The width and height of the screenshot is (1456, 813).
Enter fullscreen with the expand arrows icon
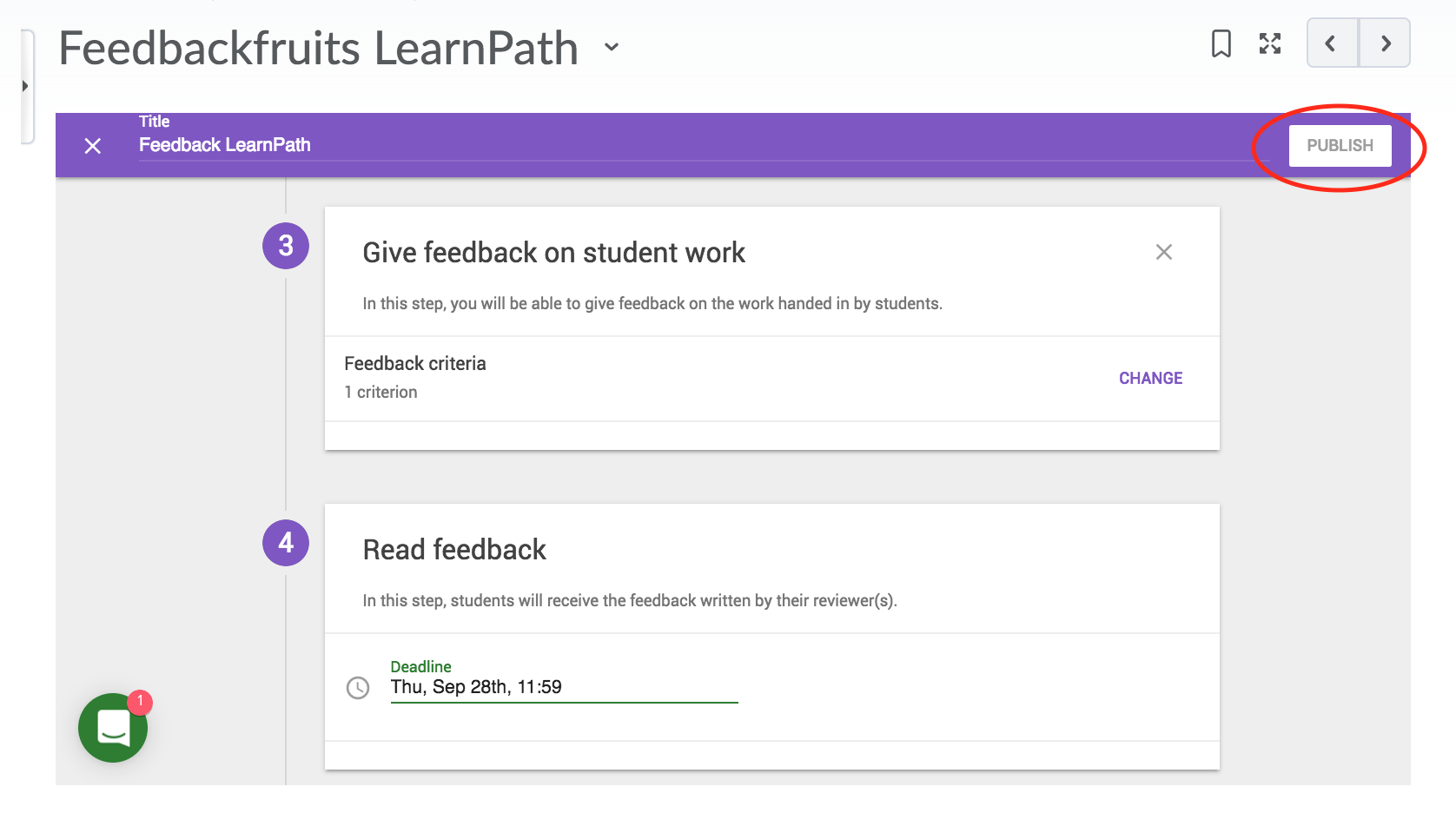1270,43
